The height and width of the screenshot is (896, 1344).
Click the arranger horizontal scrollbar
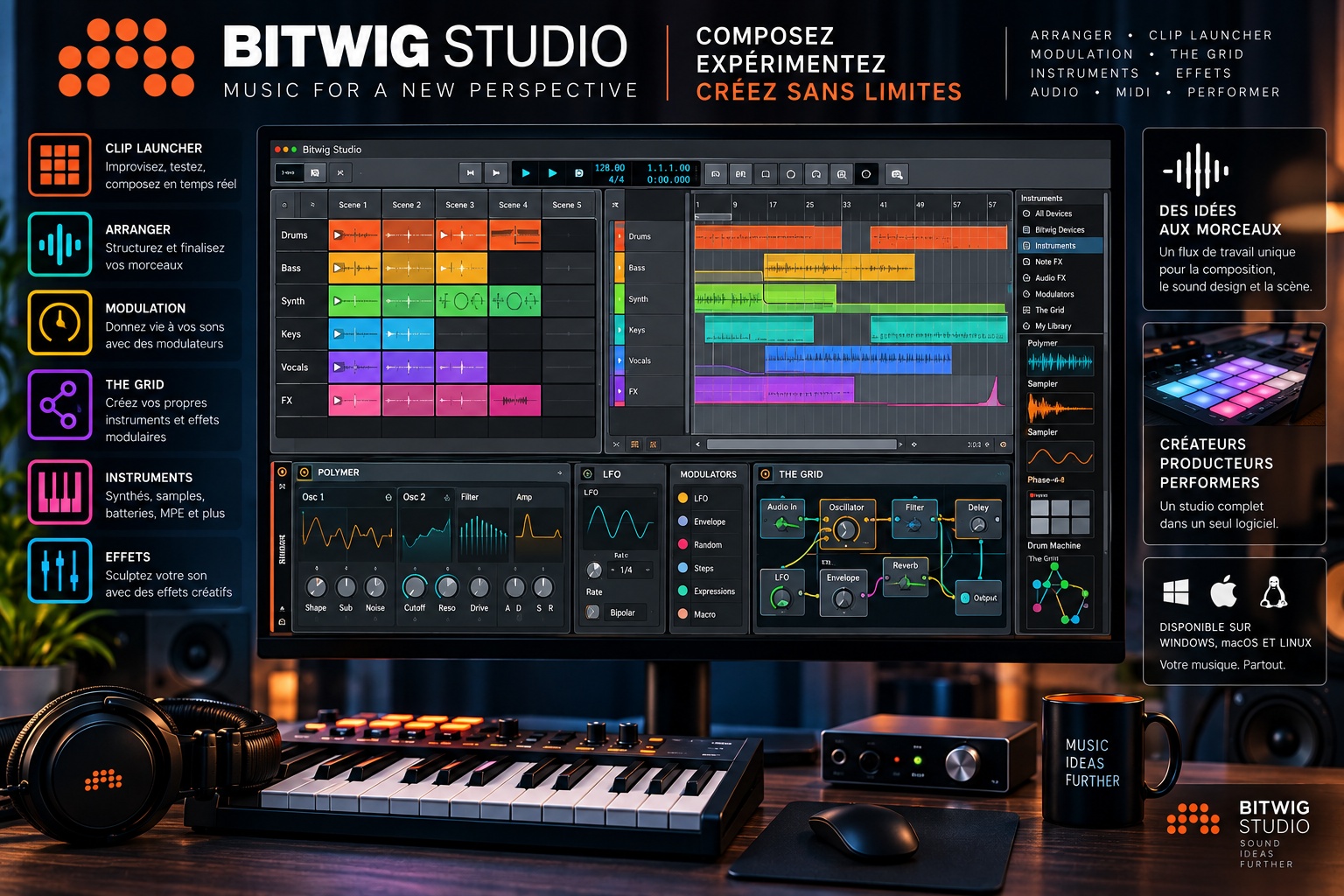tap(801, 444)
